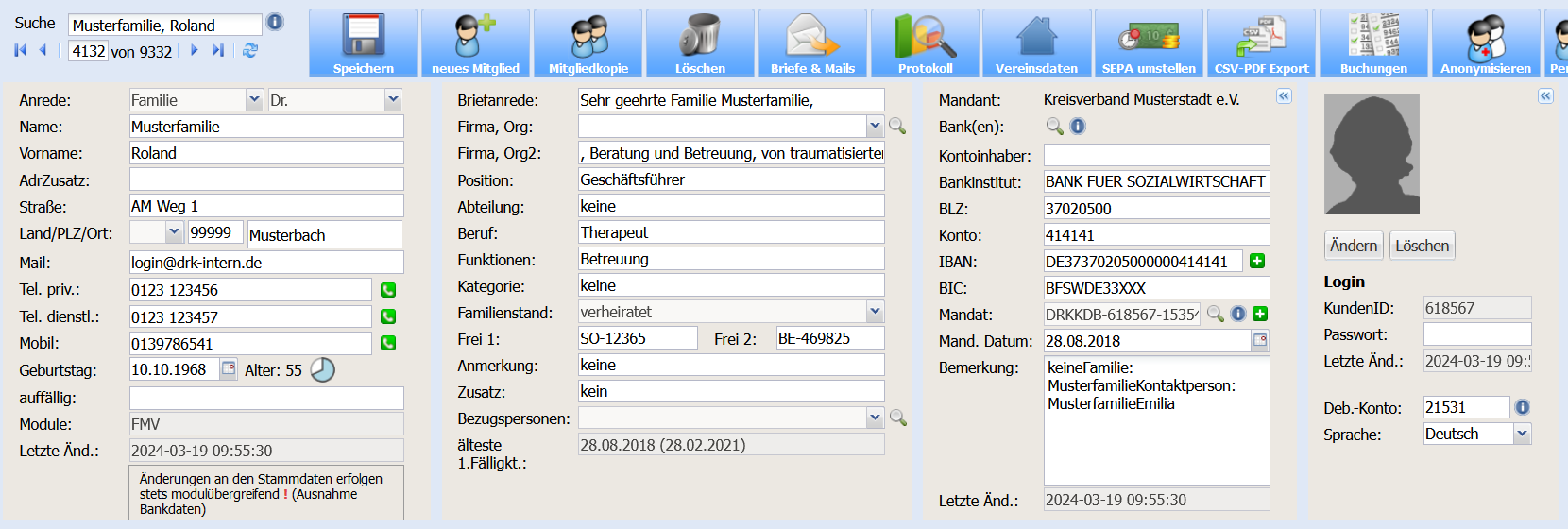Click magnifier icon beside Mandat field
Viewport: 1568px width, 529px height.
(1216, 314)
